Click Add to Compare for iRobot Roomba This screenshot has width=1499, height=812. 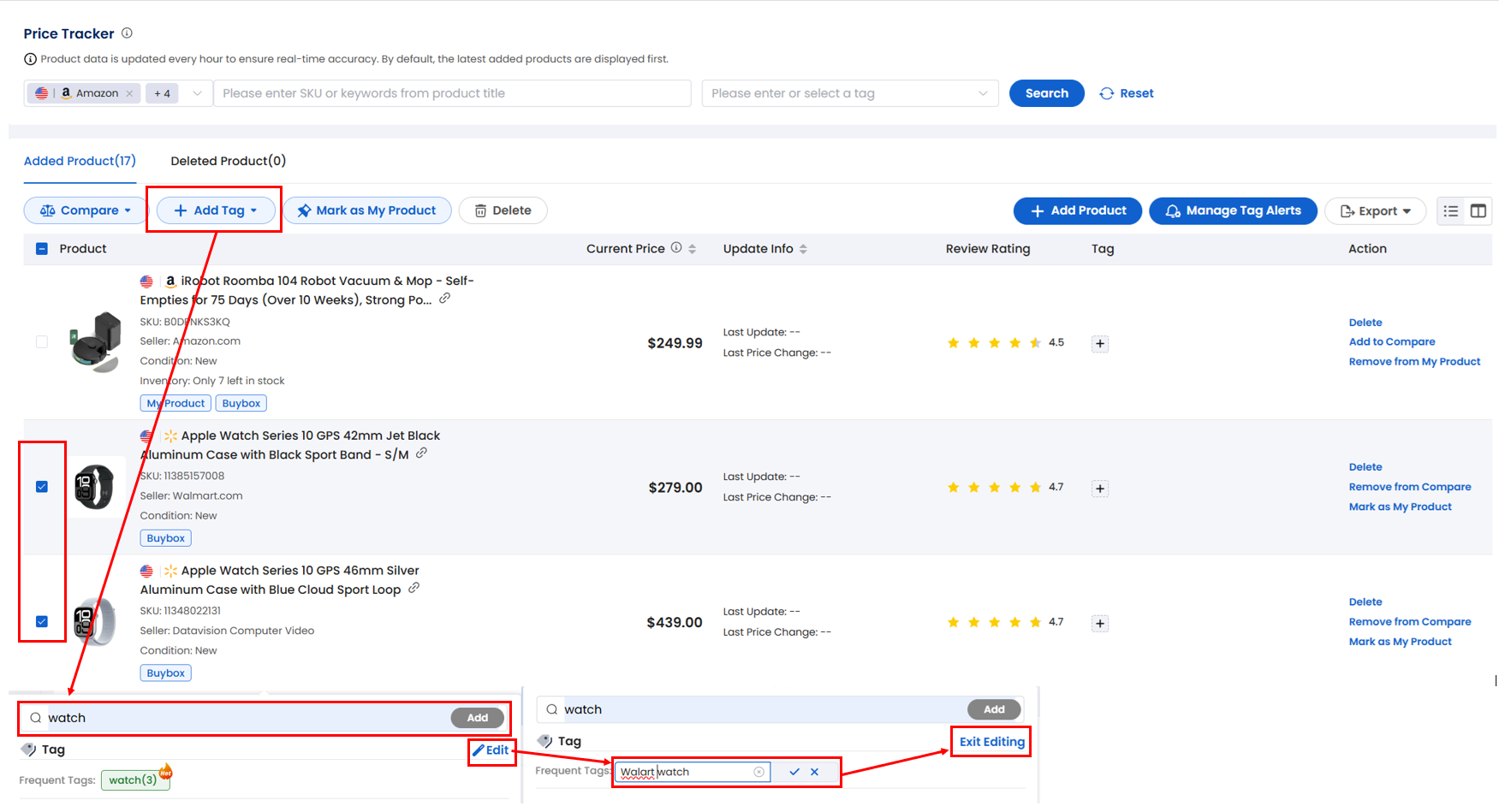1392,342
